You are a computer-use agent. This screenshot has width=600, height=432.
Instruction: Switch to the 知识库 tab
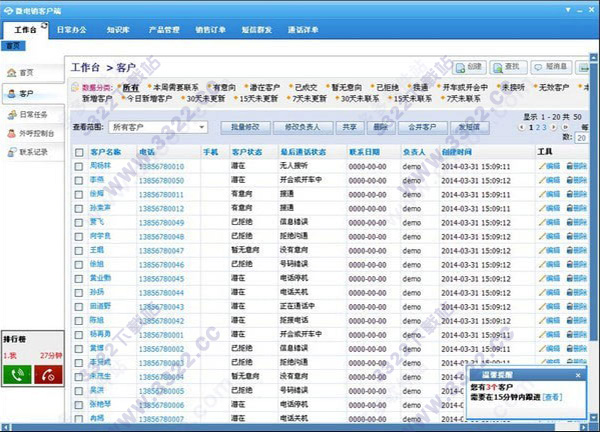(x=118, y=29)
